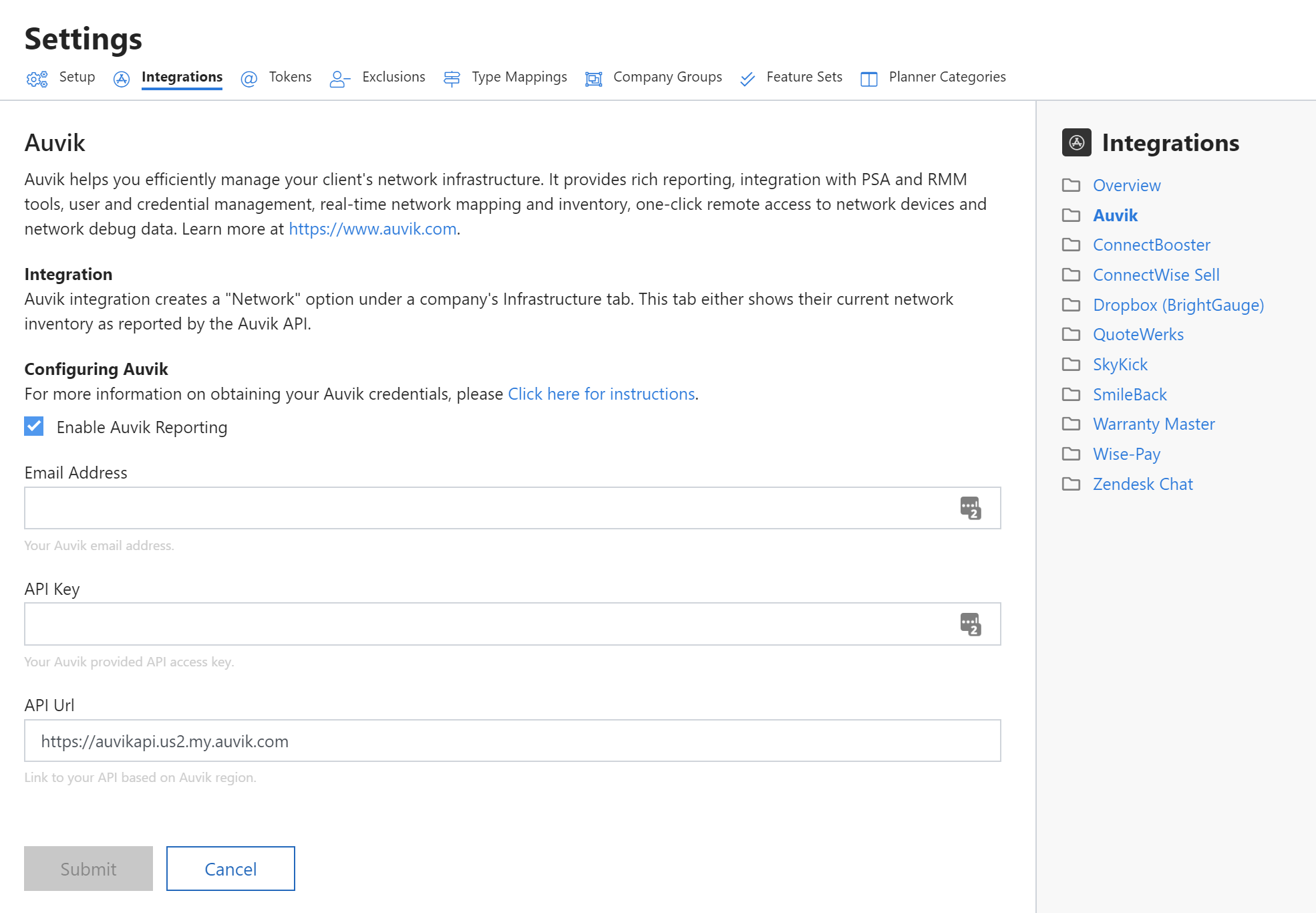Click the Cancel button
1316x913 pixels.
[230, 869]
